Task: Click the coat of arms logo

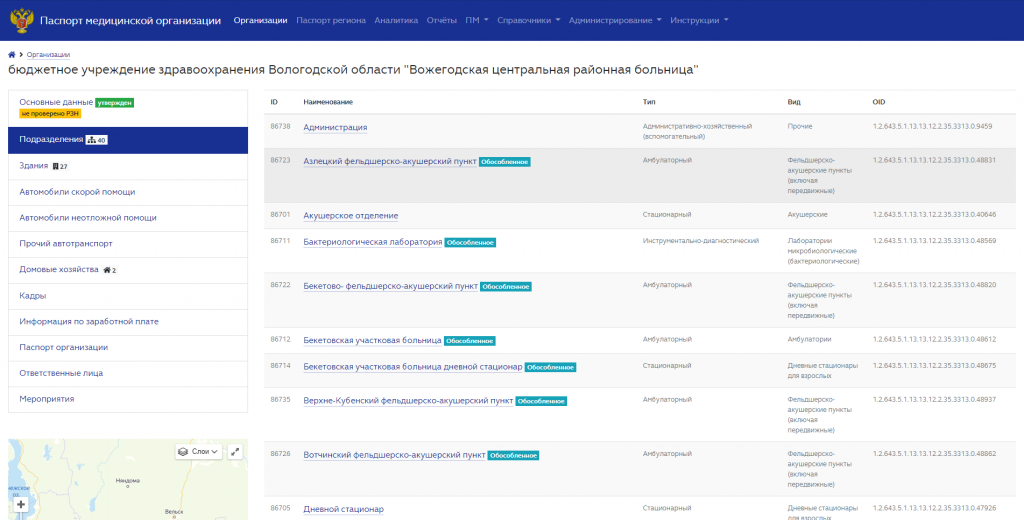Action: [22, 20]
